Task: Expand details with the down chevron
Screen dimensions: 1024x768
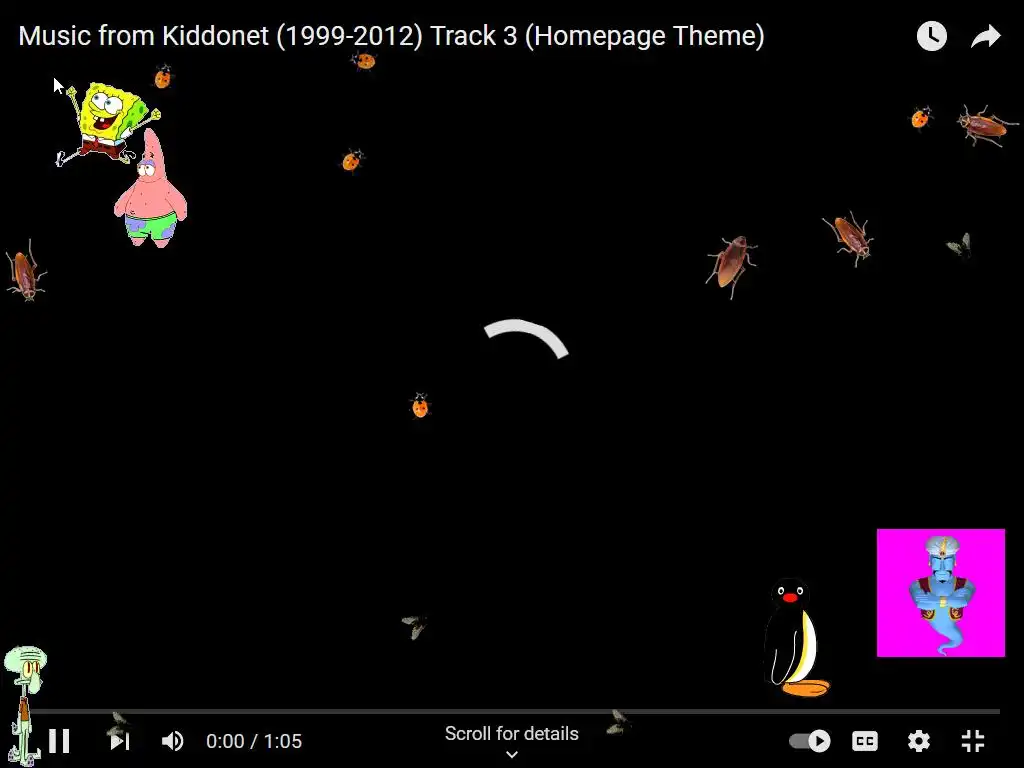Action: point(512,754)
